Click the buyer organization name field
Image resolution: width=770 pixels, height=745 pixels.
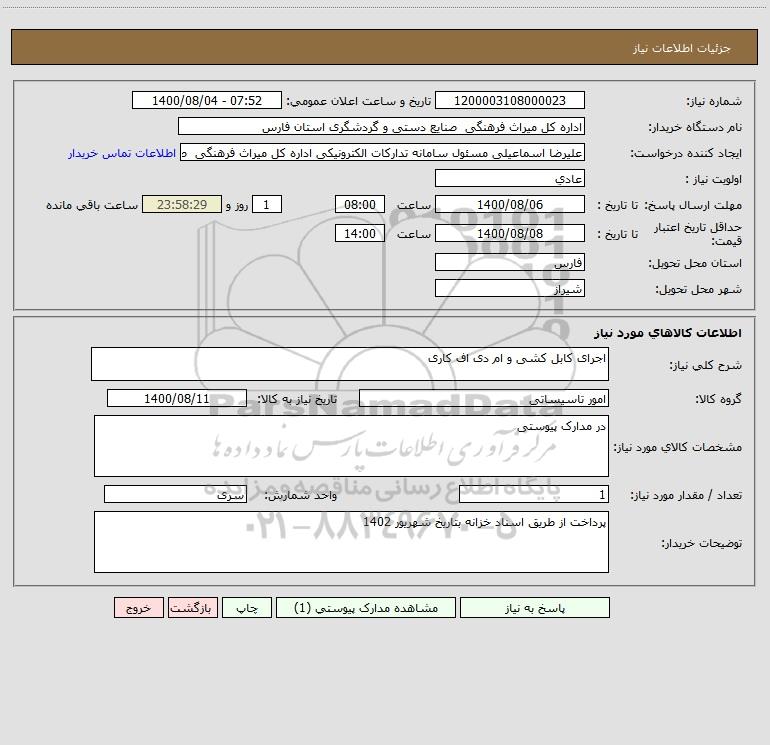point(381,126)
